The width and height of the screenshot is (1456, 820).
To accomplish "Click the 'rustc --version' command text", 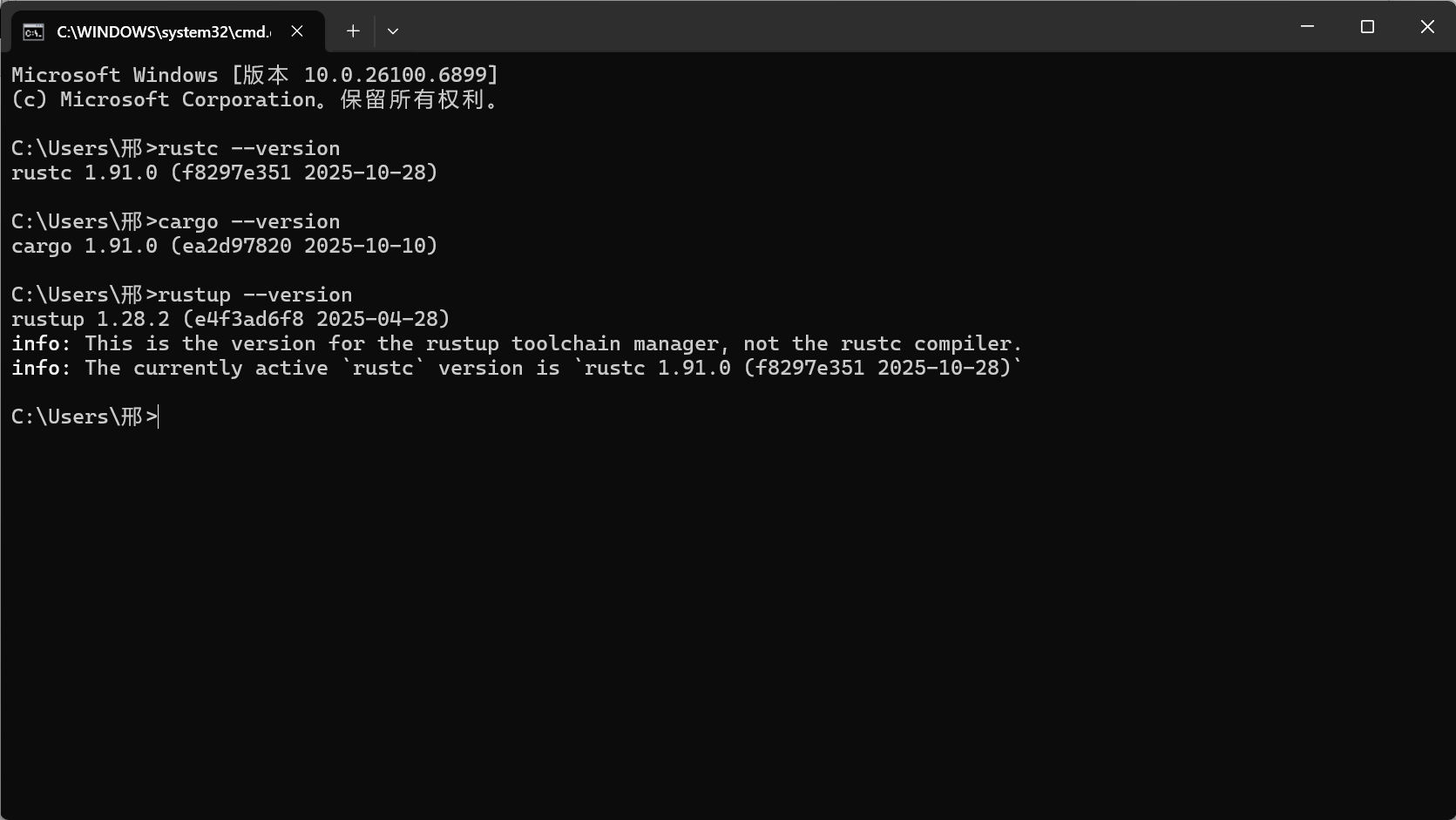I will 248,148.
